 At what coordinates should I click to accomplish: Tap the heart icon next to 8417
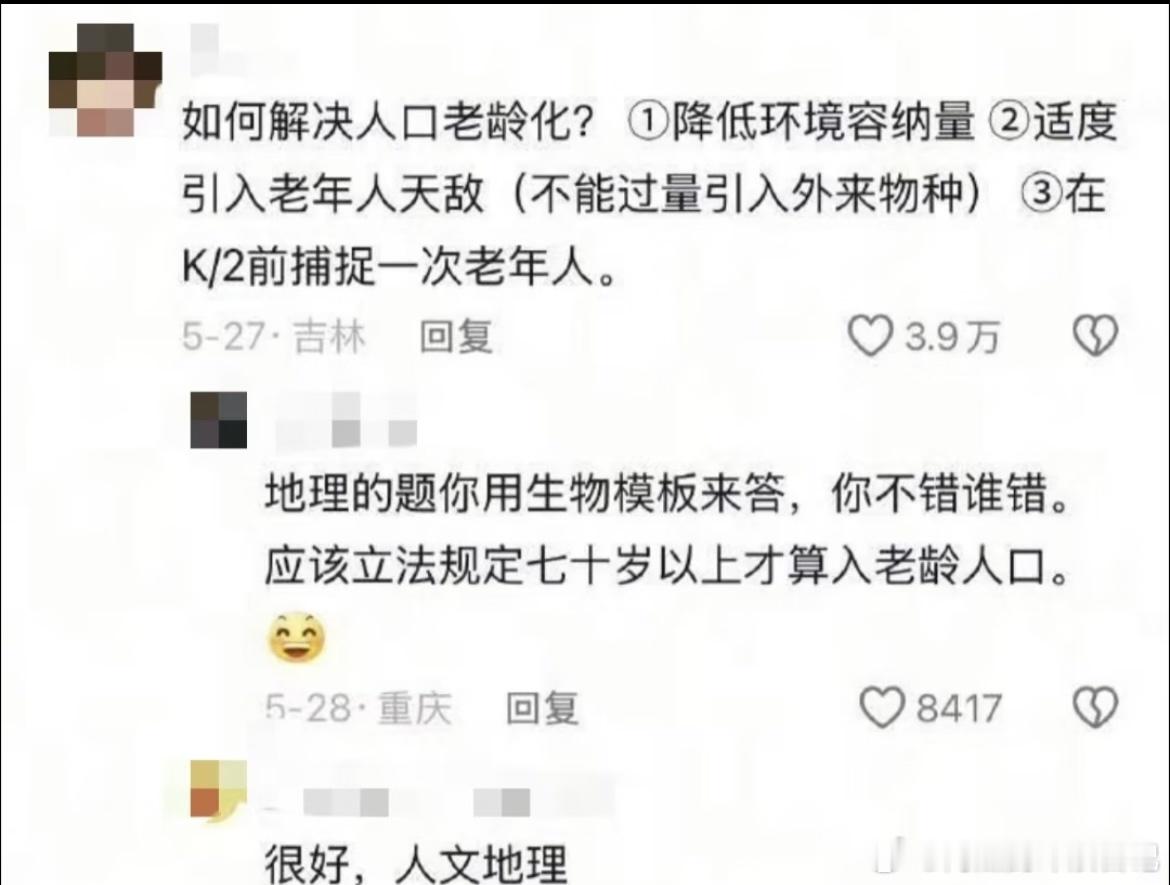(882, 707)
